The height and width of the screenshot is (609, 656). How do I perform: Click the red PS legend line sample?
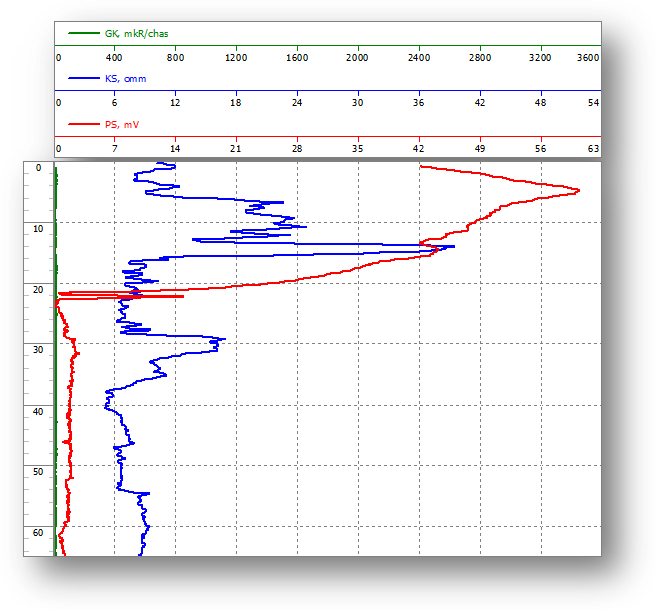[84, 124]
